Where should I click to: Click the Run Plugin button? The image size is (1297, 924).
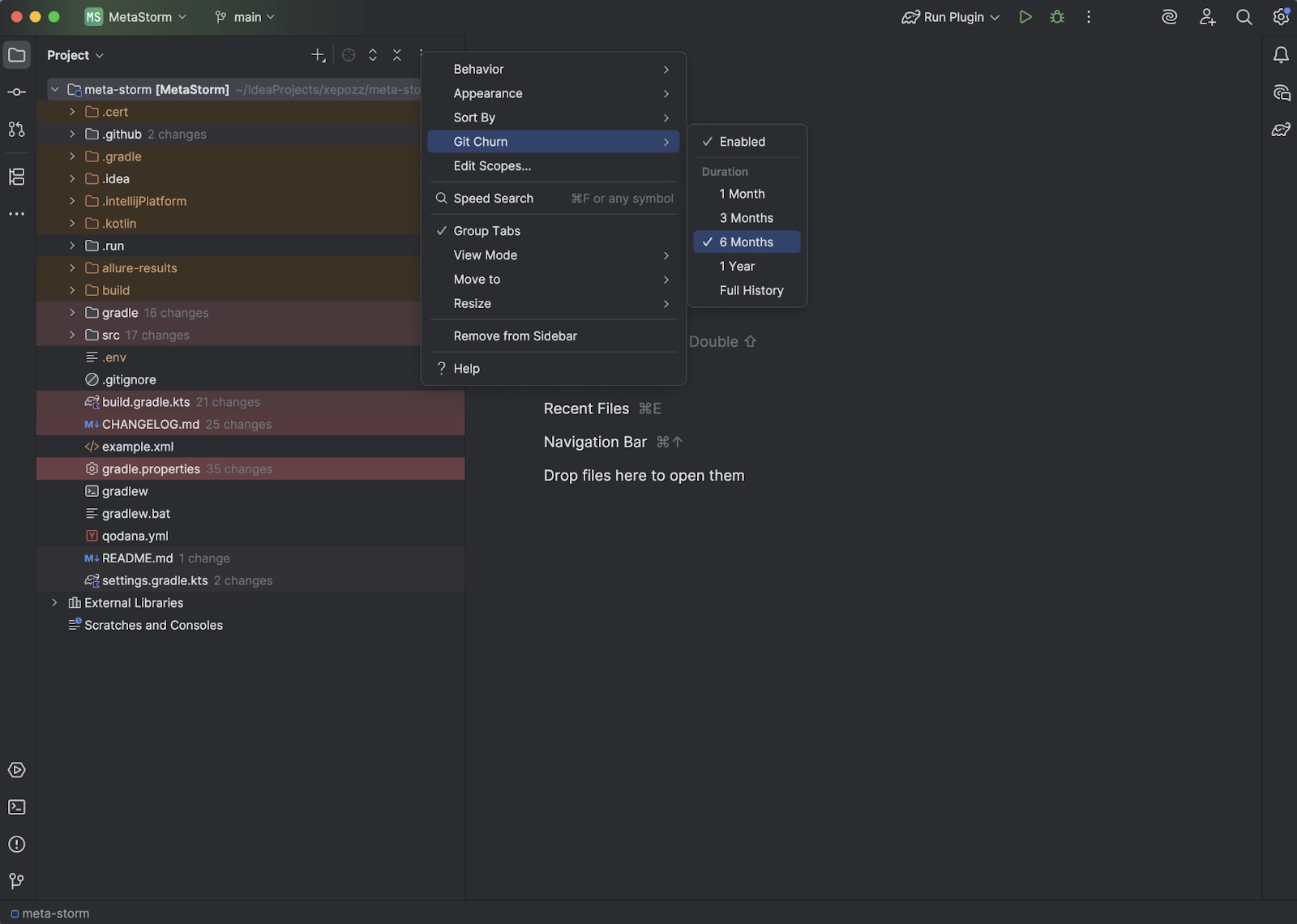[948, 16]
